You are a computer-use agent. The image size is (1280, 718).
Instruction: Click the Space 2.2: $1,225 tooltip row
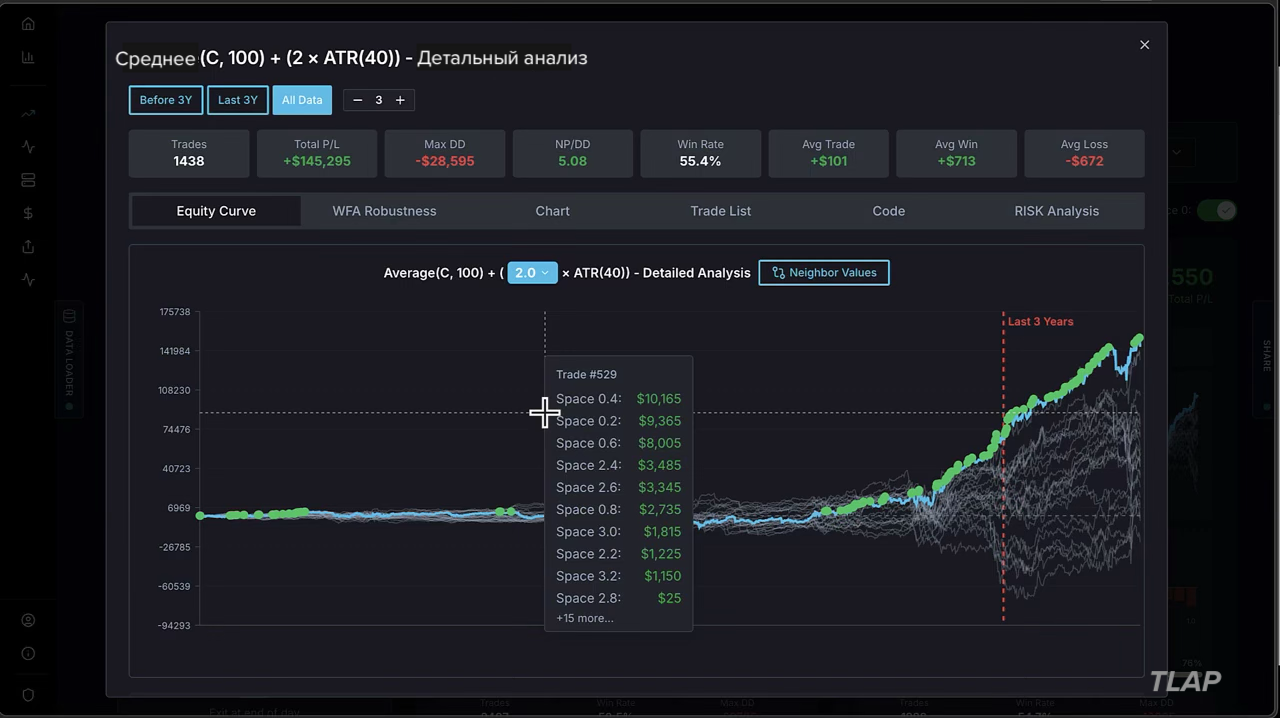click(x=618, y=554)
